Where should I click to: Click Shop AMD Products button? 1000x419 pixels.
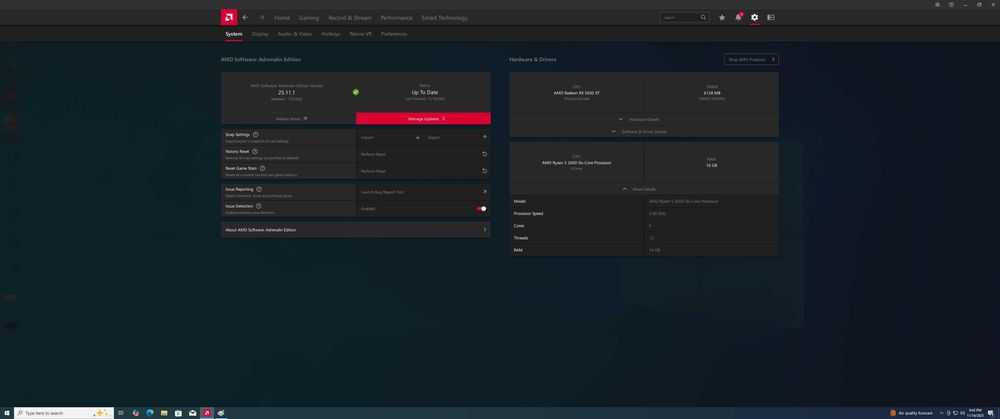(x=751, y=59)
